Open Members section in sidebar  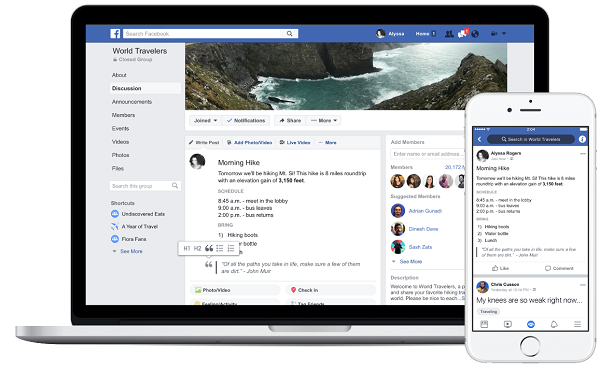(123, 115)
